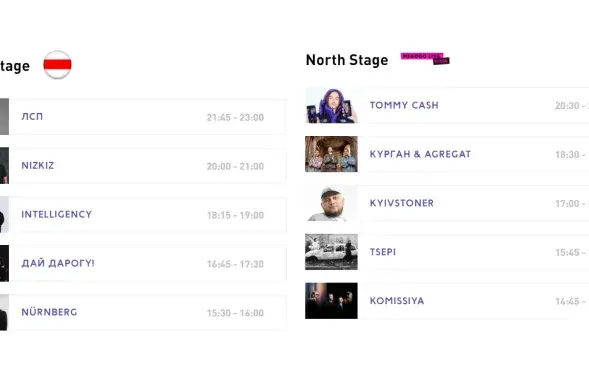589x380 pixels.
Task: Select the ЛСП artist name
Action: click(x=32, y=117)
